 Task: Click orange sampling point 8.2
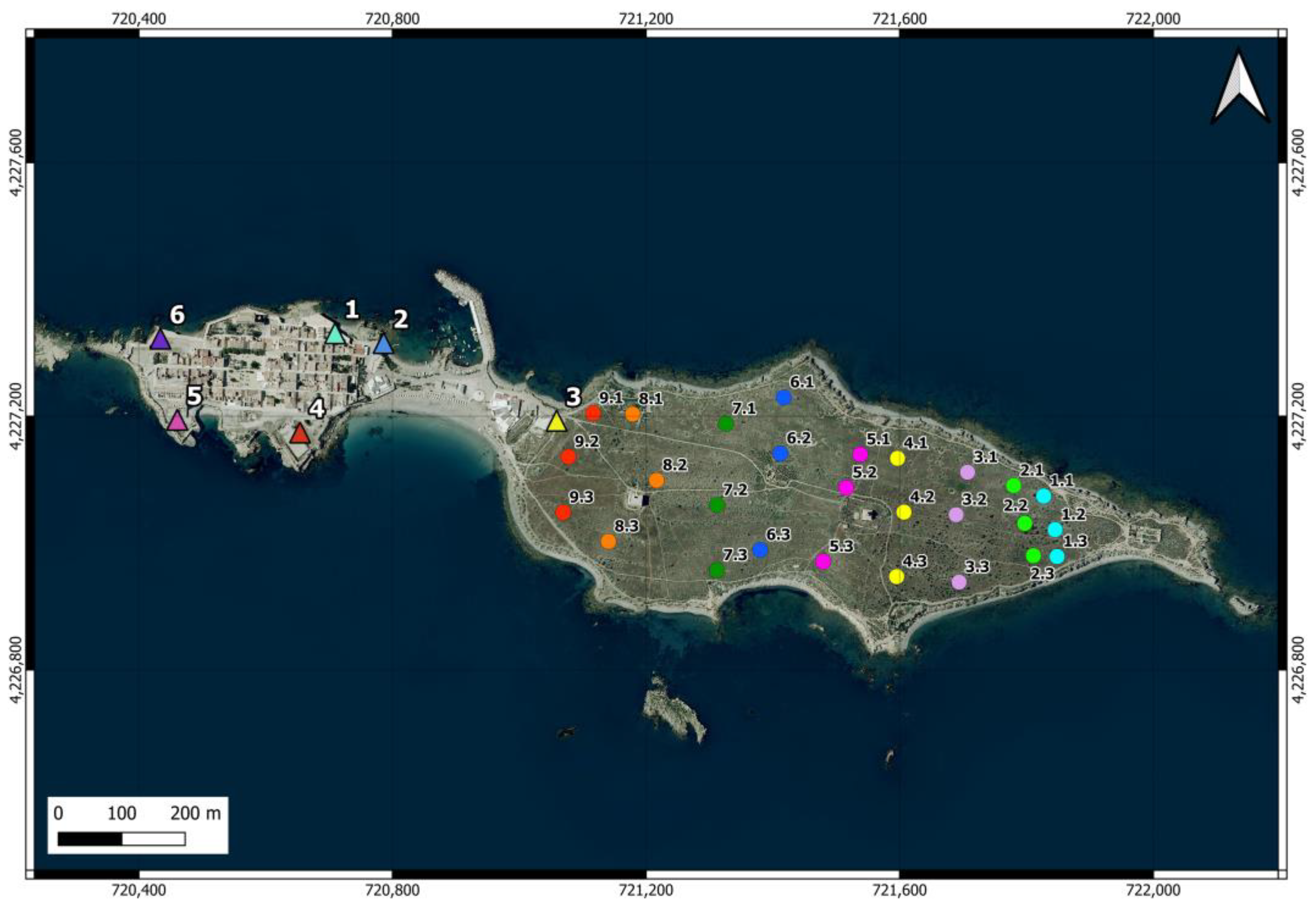click(x=657, y=481)
